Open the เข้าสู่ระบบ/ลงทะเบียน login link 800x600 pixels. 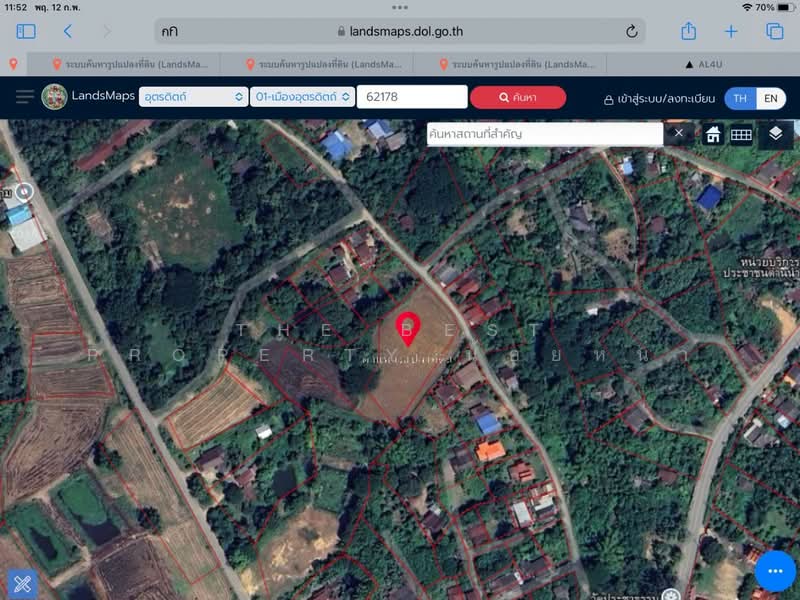[x=664, y=97]
